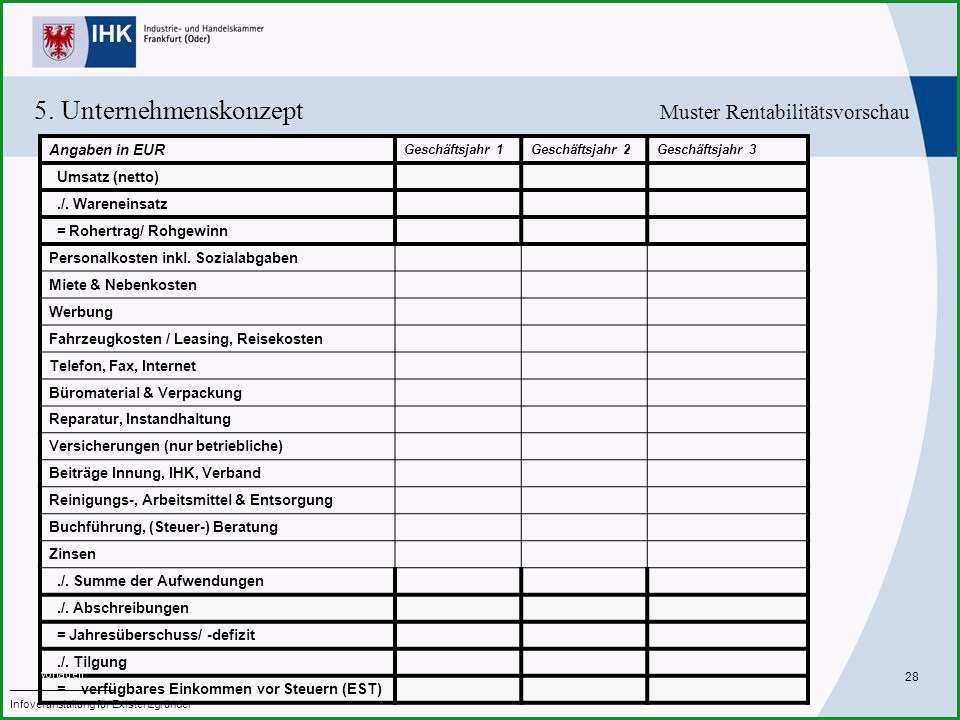Click the Buchführung cell for Geschäftsjahr 3
Image resolution: width=960 pixels, height=720 pixels.
(x=727, y=527)
